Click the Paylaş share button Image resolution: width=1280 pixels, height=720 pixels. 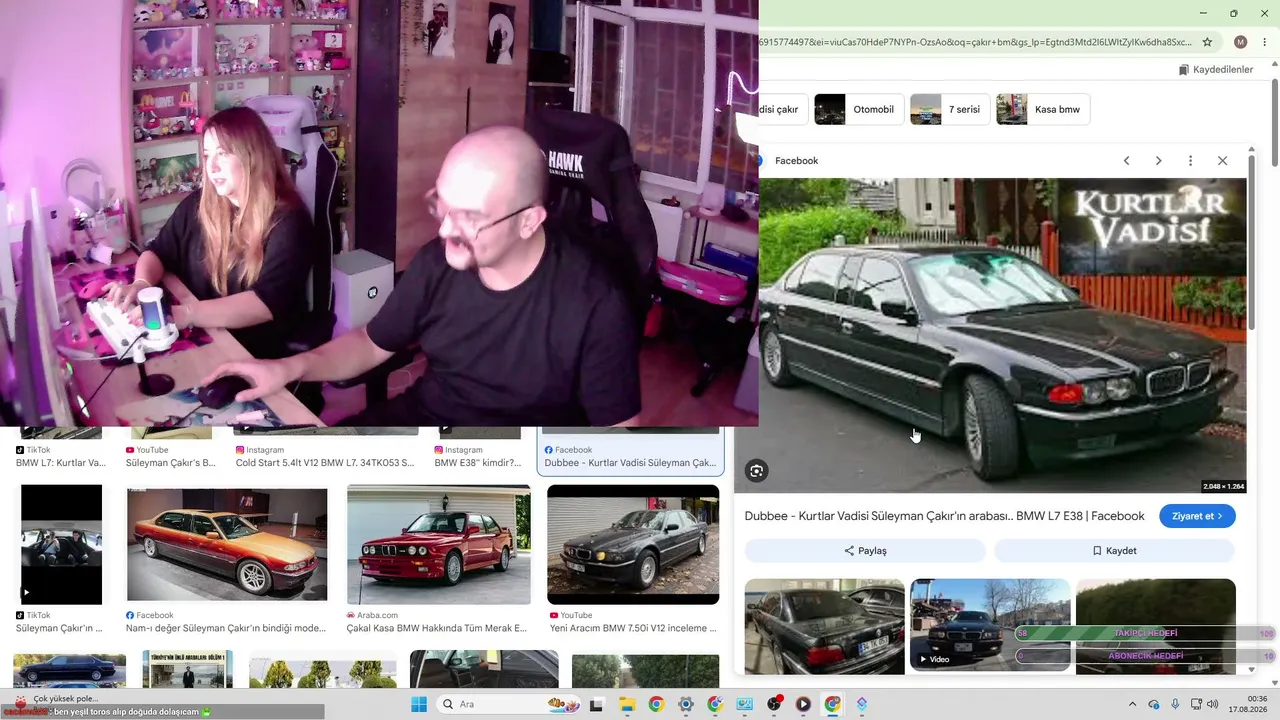(x=865, y=551)
